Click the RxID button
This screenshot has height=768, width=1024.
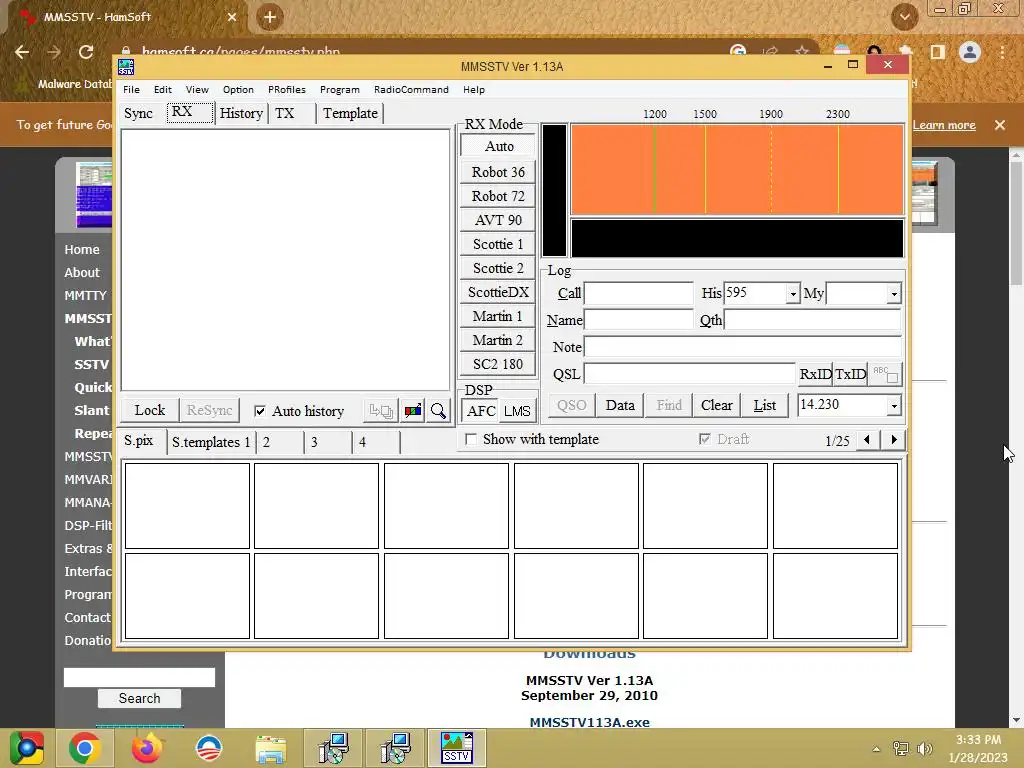[816, 374]
